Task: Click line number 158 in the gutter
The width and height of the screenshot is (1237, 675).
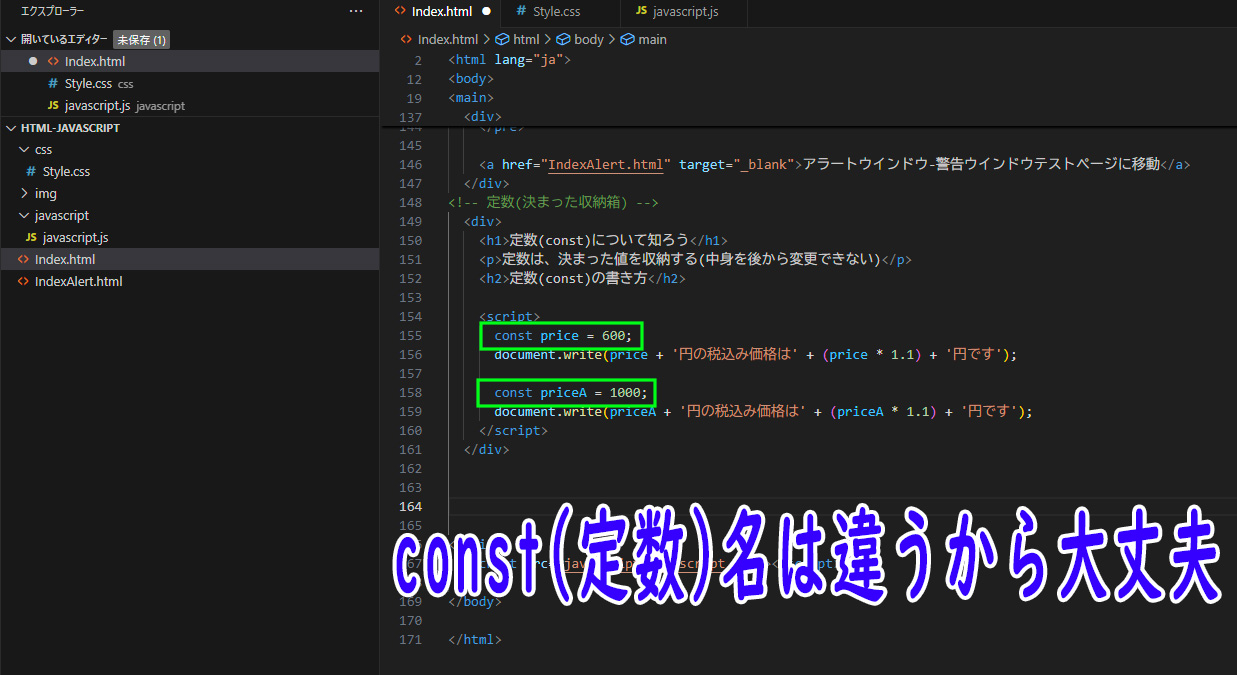Action: [410, 393]
